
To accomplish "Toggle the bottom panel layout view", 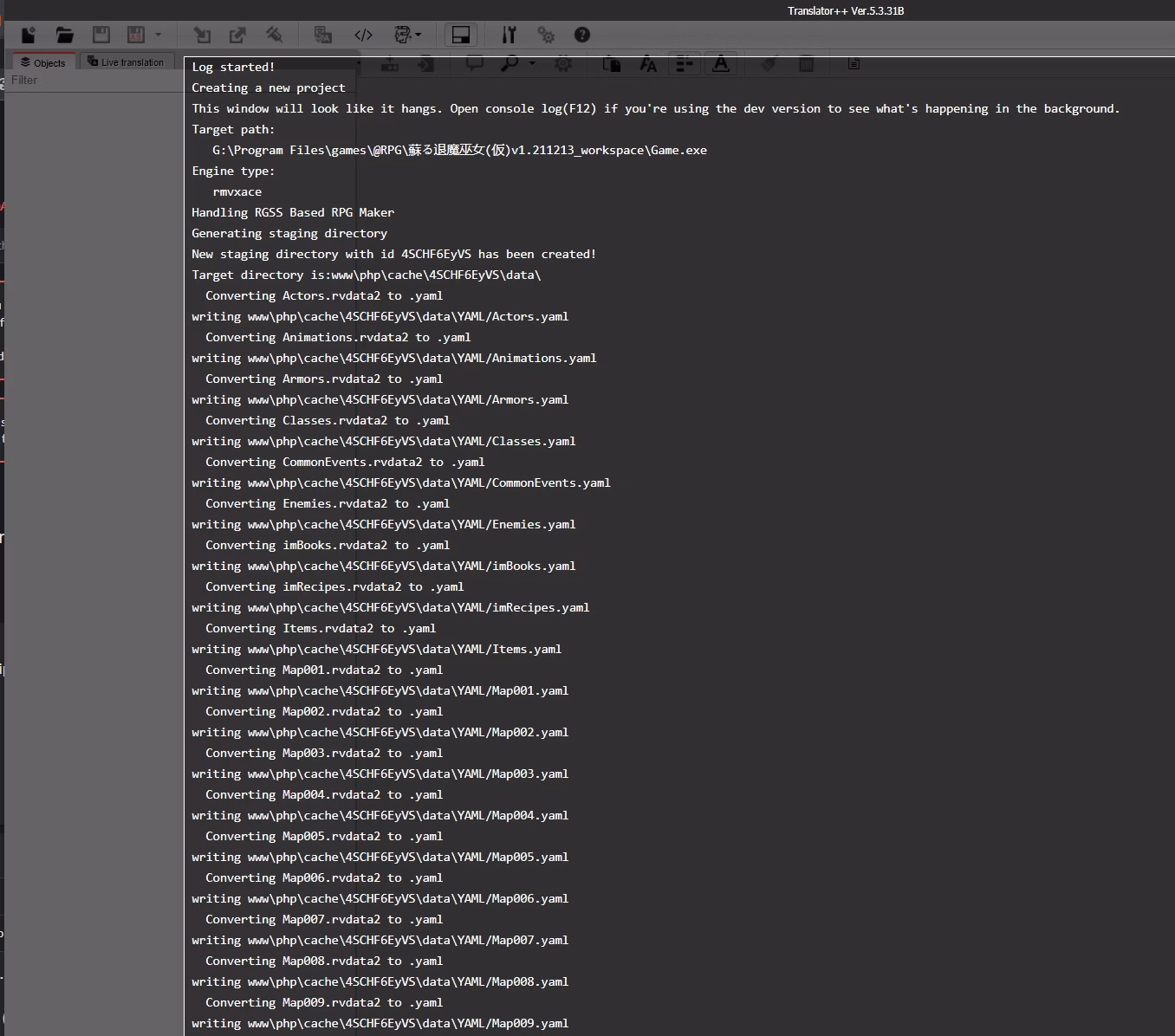I will point(461,35).
